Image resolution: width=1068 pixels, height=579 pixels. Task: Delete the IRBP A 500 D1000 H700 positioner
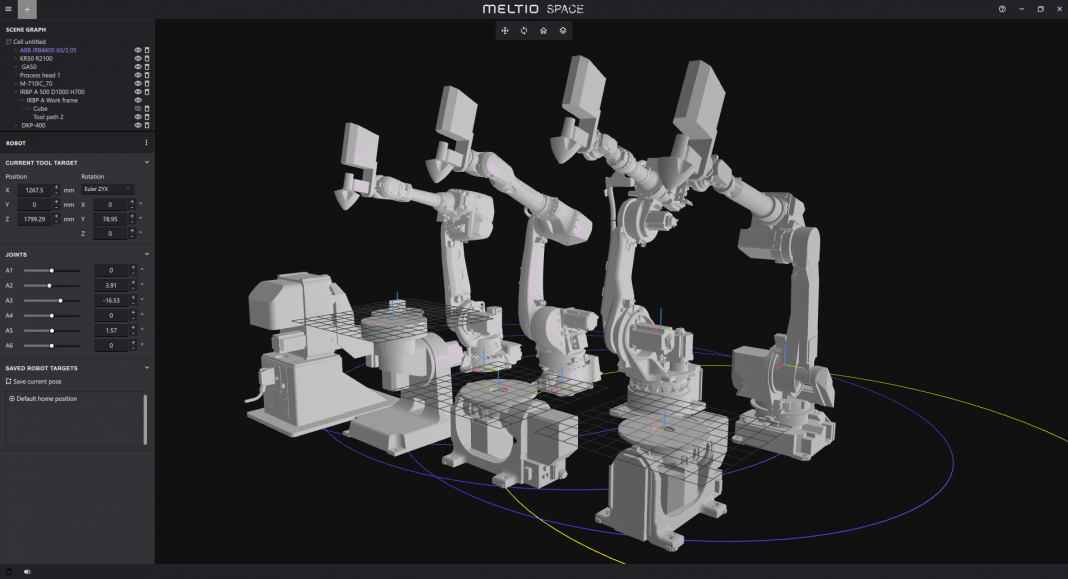(146, 92)
